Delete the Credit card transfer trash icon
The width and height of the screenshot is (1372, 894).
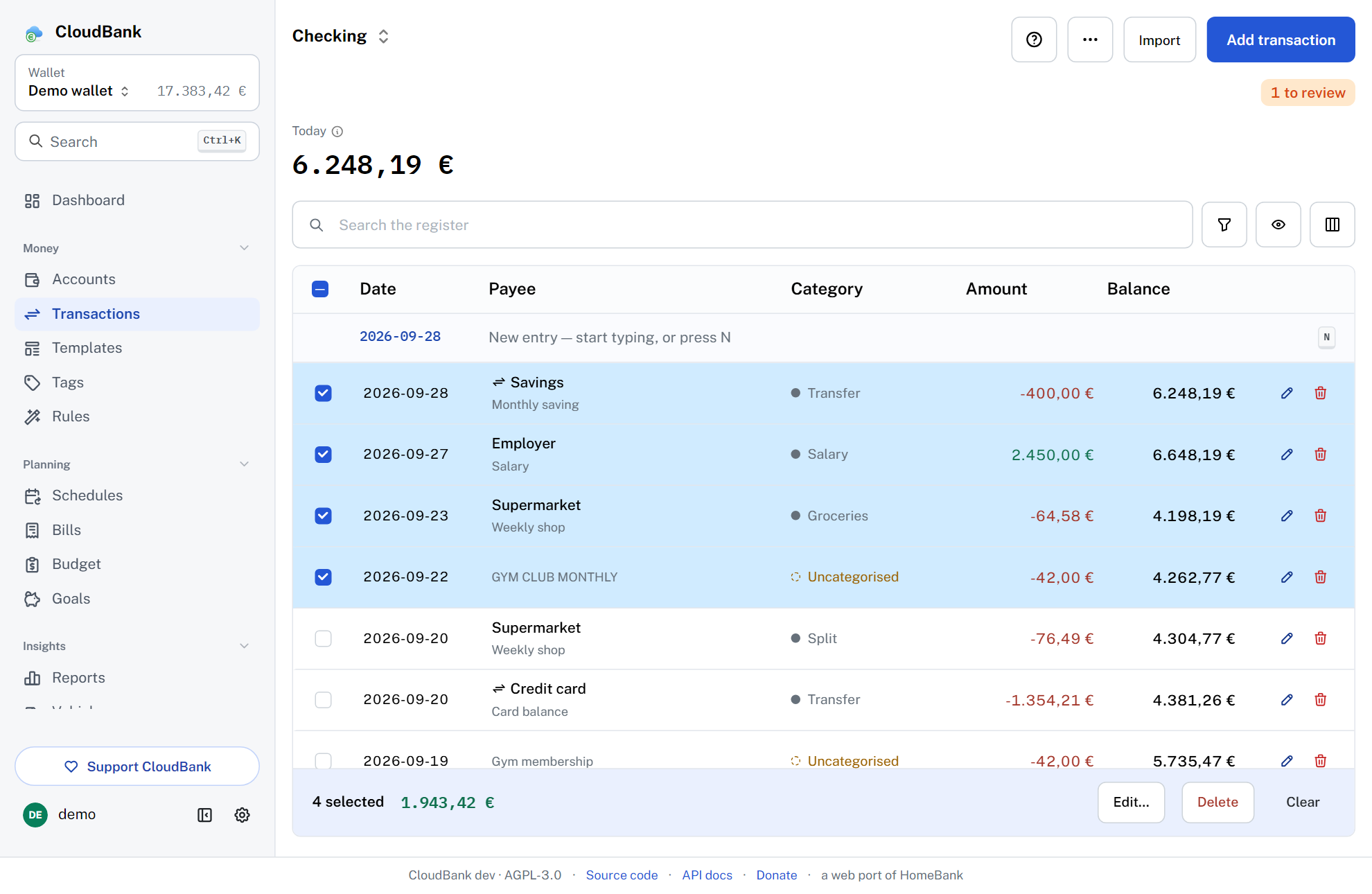1321,699
